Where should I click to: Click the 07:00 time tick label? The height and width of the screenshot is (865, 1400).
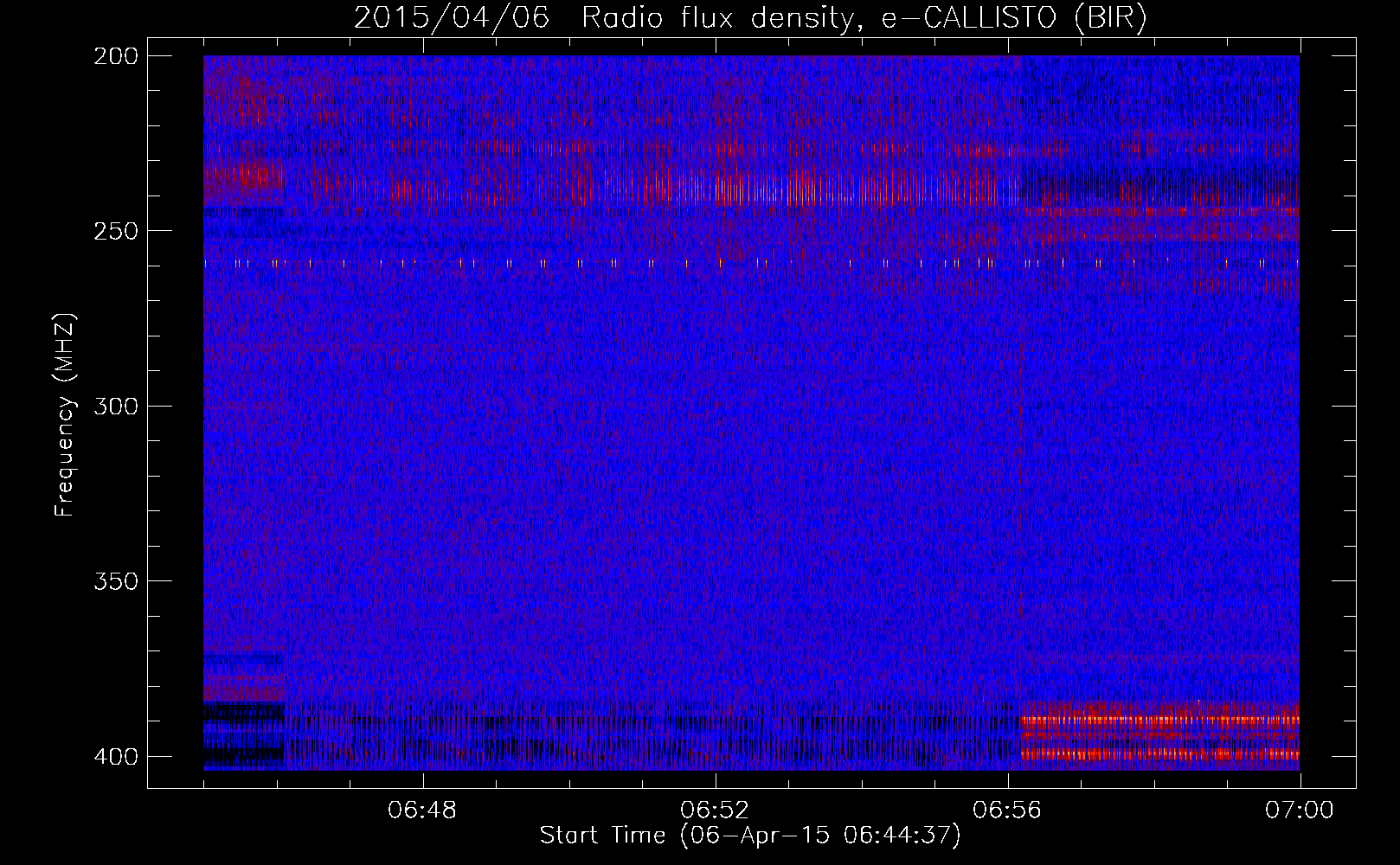click(x=1300, y=811)
